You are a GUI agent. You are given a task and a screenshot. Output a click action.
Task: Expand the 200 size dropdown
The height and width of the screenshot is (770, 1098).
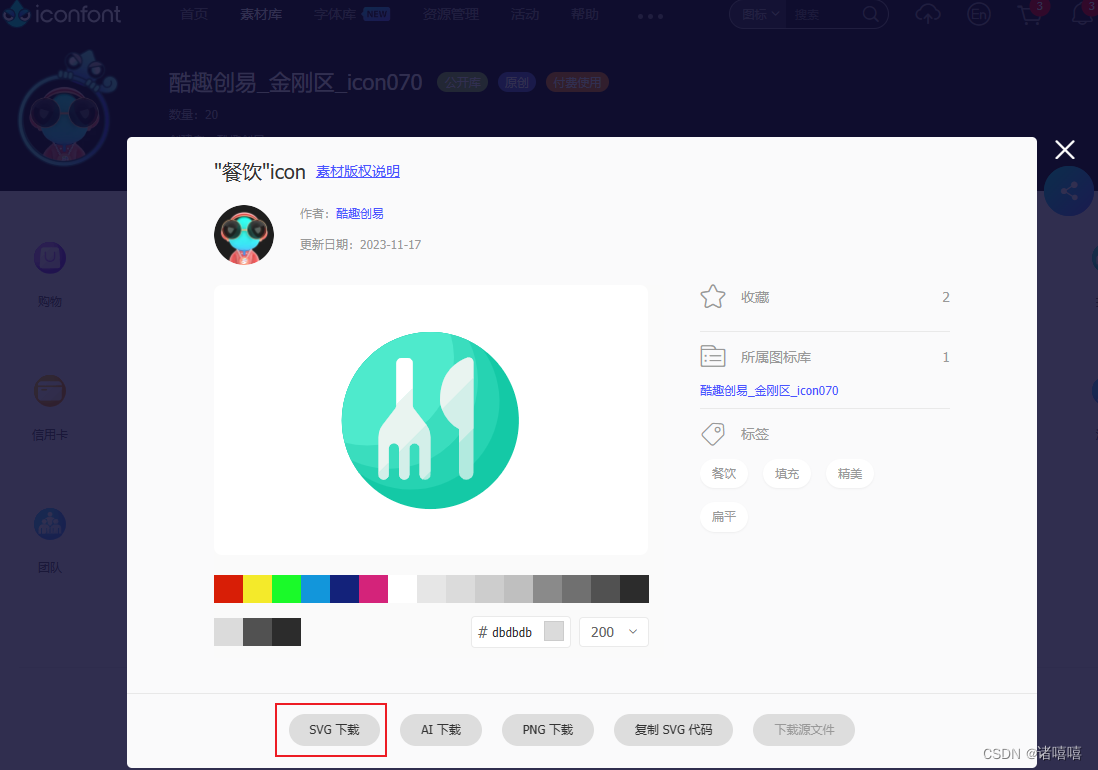coord(614,632)
